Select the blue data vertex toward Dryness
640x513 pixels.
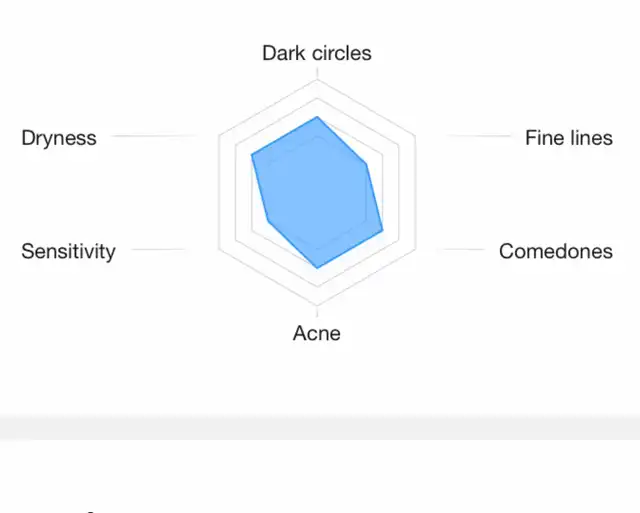click(x=251, y=154)
